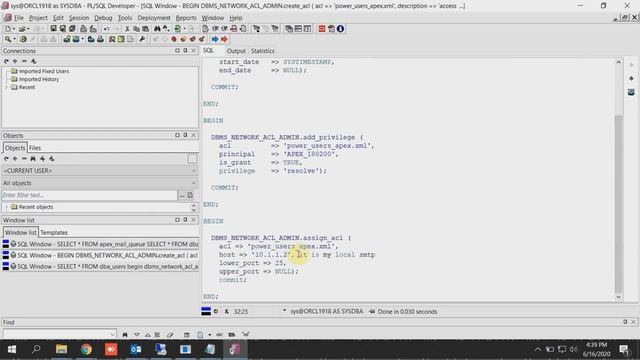Viewport: 640px width, 360px height.
Task: Open the New file dropdown arrow
Action: tap(14, 29)
